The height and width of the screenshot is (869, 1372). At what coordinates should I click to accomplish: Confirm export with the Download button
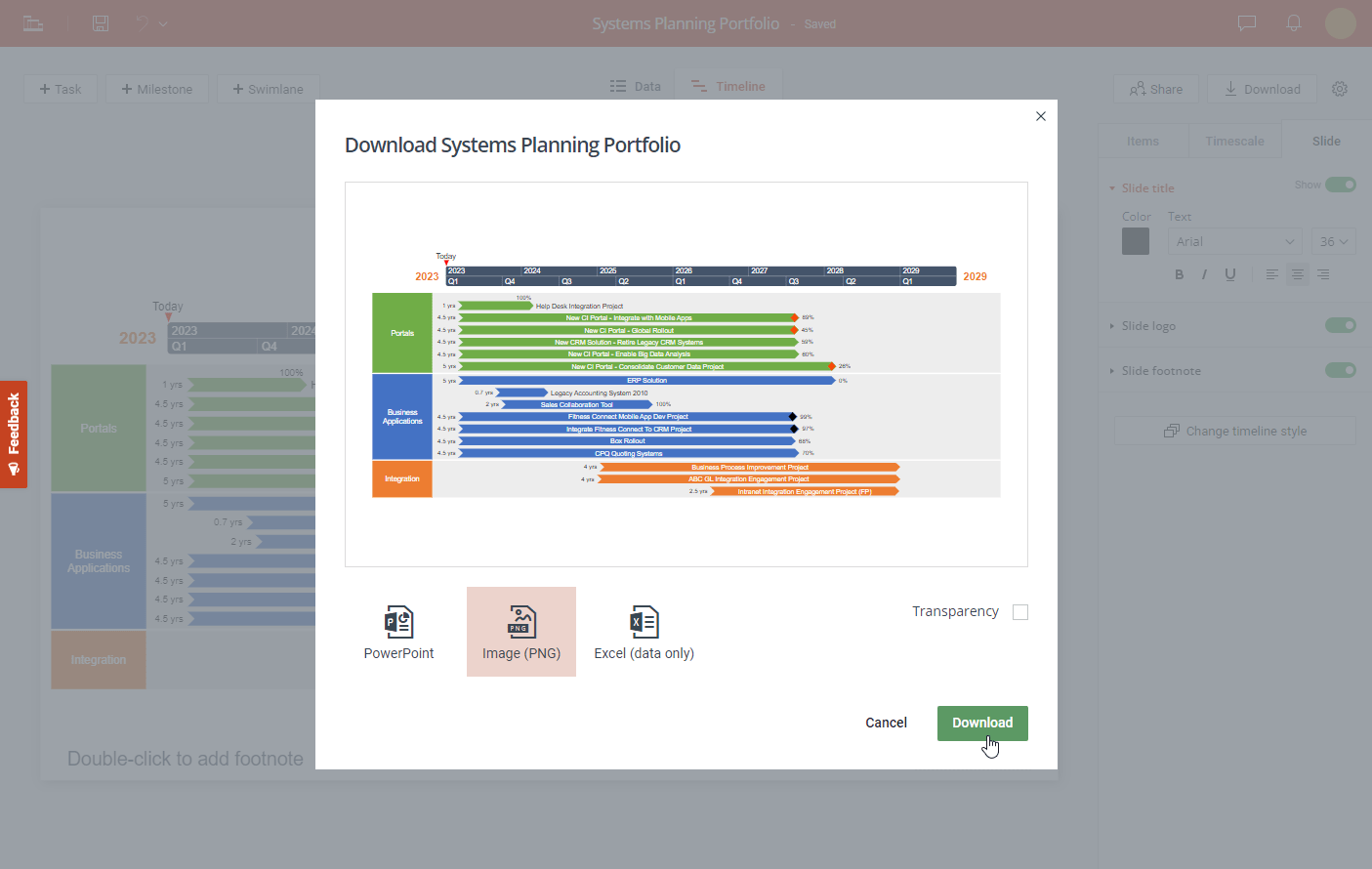pyautogui.click(x=982, y=723)
